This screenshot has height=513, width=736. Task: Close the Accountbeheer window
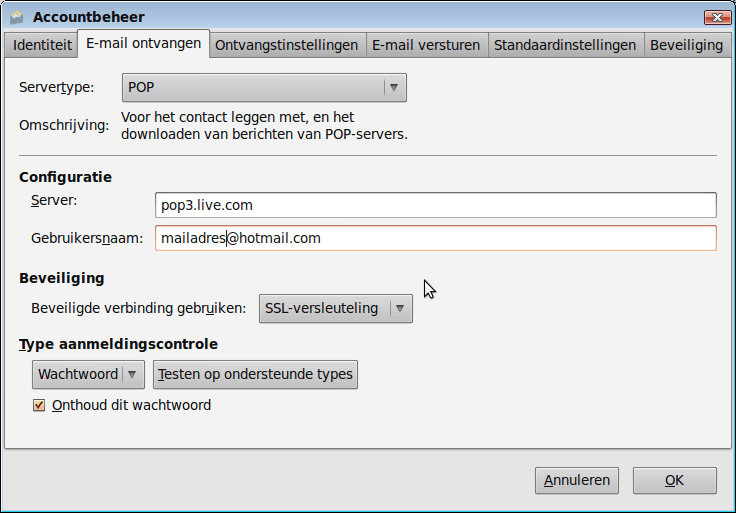coord(716,17)
